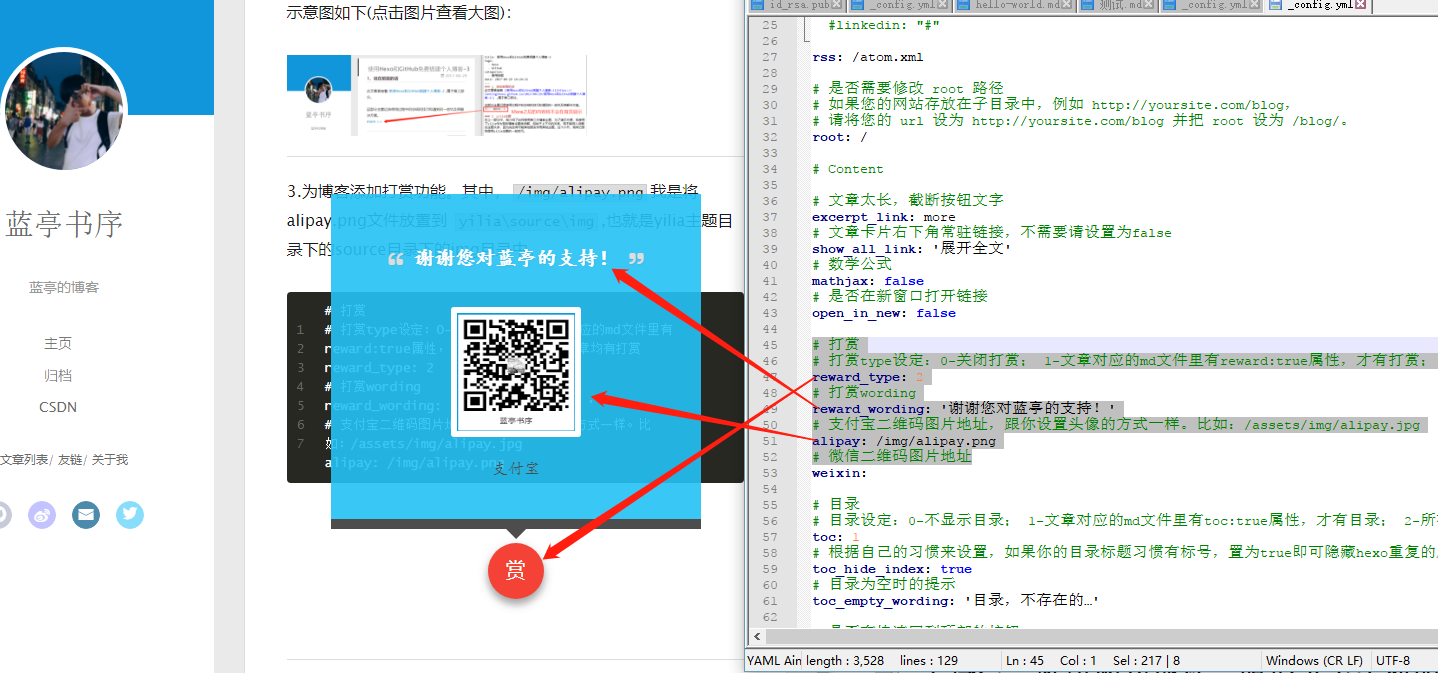Click the length : 3,528 status entry

click(x=844, y=660)
